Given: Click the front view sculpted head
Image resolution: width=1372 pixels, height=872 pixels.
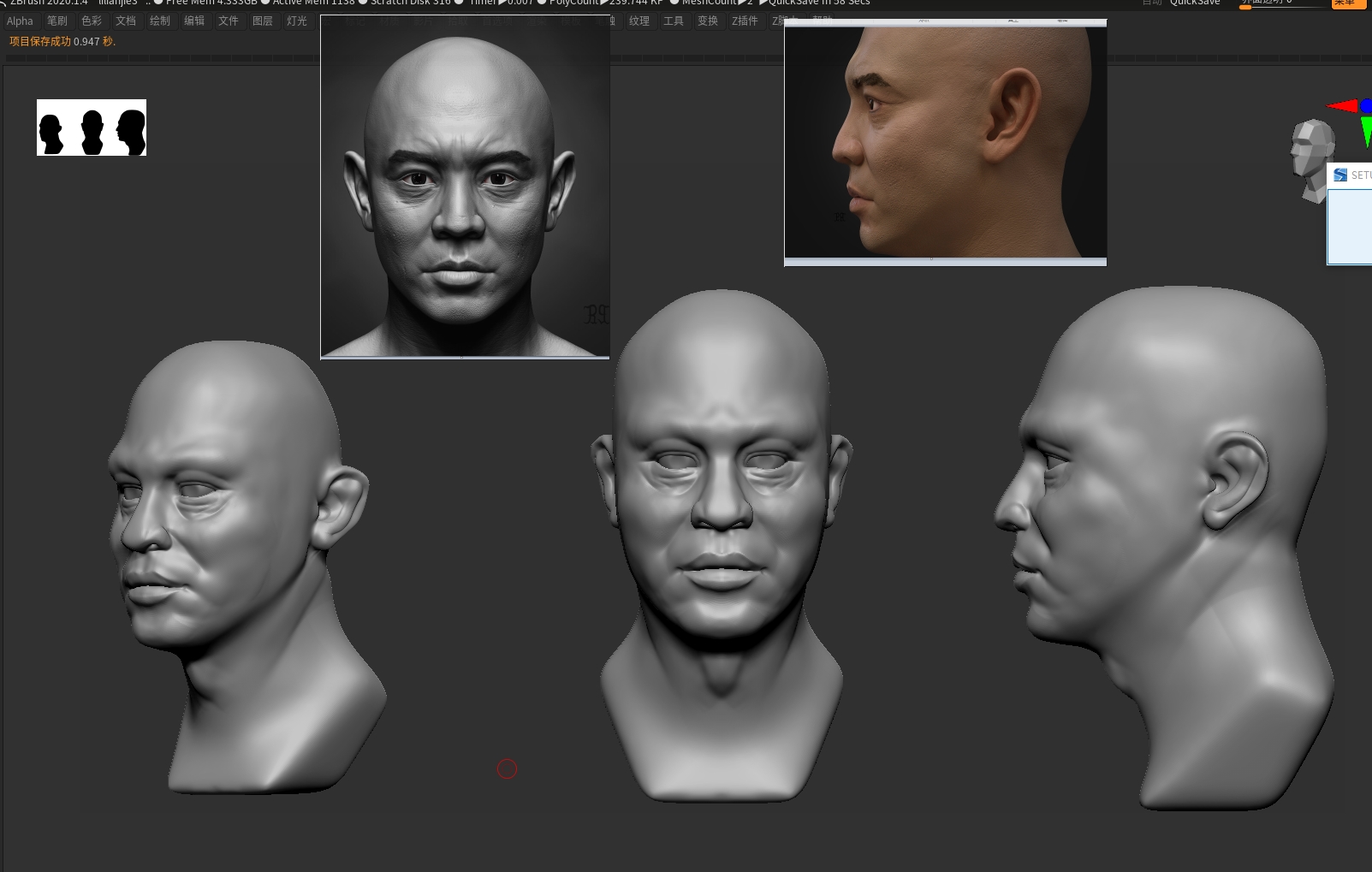Looking at the screenshot, I should tap(722, 546).
